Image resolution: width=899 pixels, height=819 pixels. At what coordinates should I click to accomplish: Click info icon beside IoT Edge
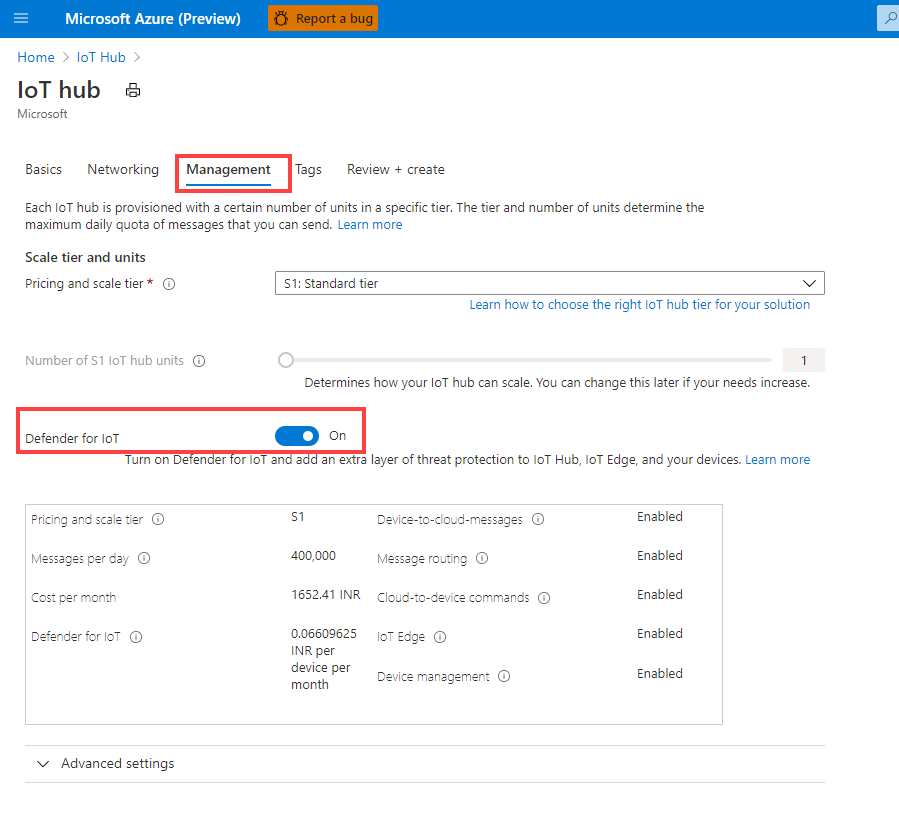(x=440, y=637)
